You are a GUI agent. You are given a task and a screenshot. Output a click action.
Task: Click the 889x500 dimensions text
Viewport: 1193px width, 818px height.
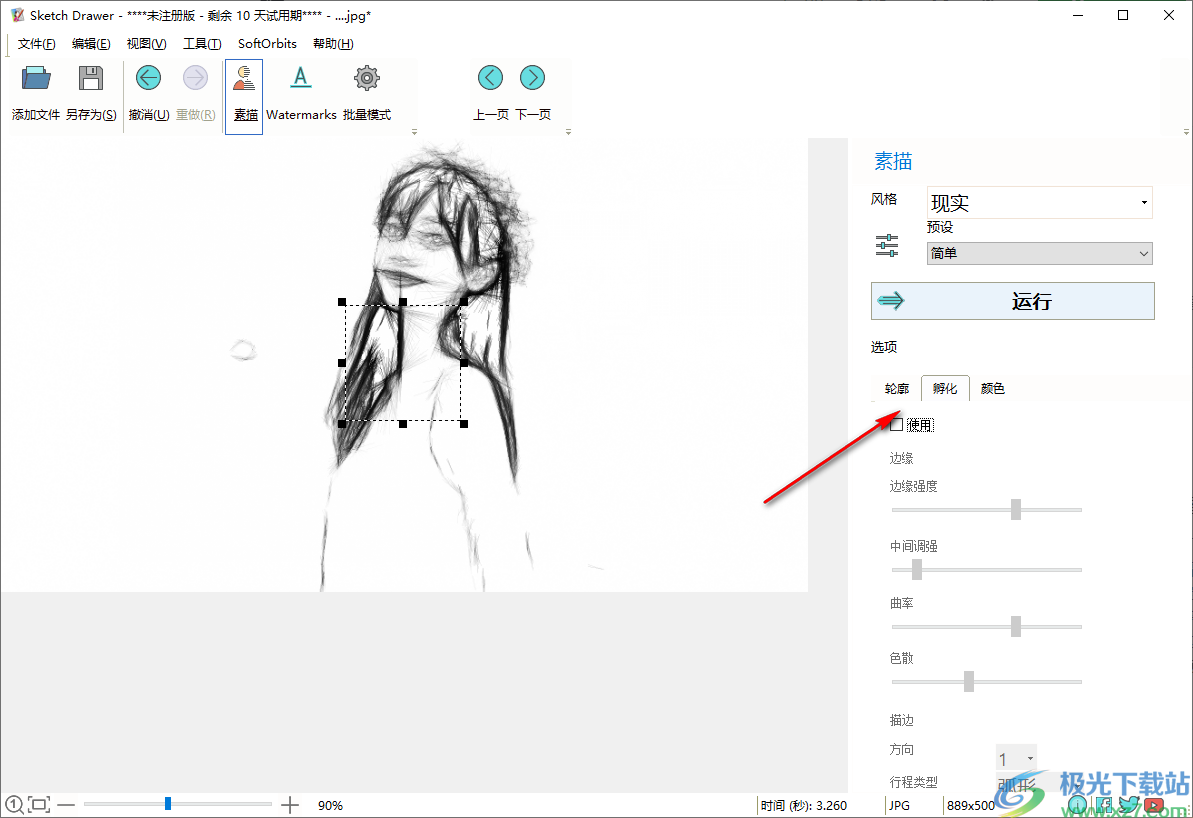click(x=971, y=805)
